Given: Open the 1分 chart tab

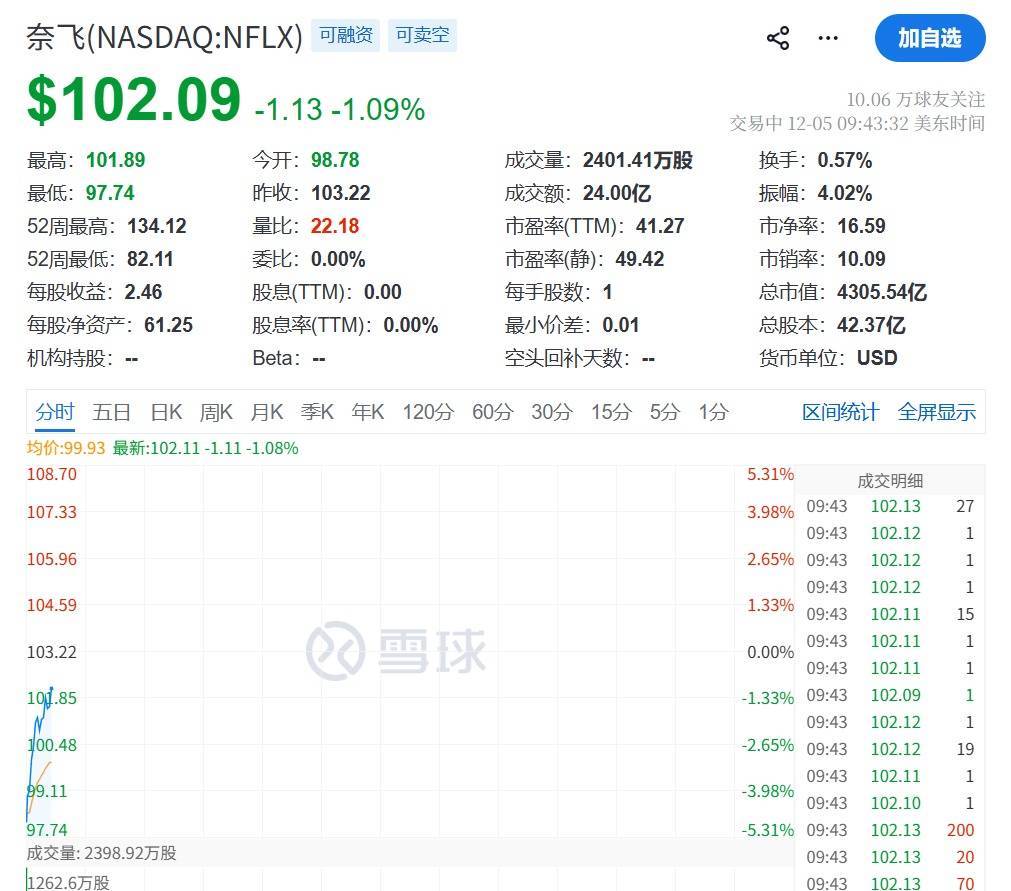Looking at the screenshot, I should click(714, 412).
